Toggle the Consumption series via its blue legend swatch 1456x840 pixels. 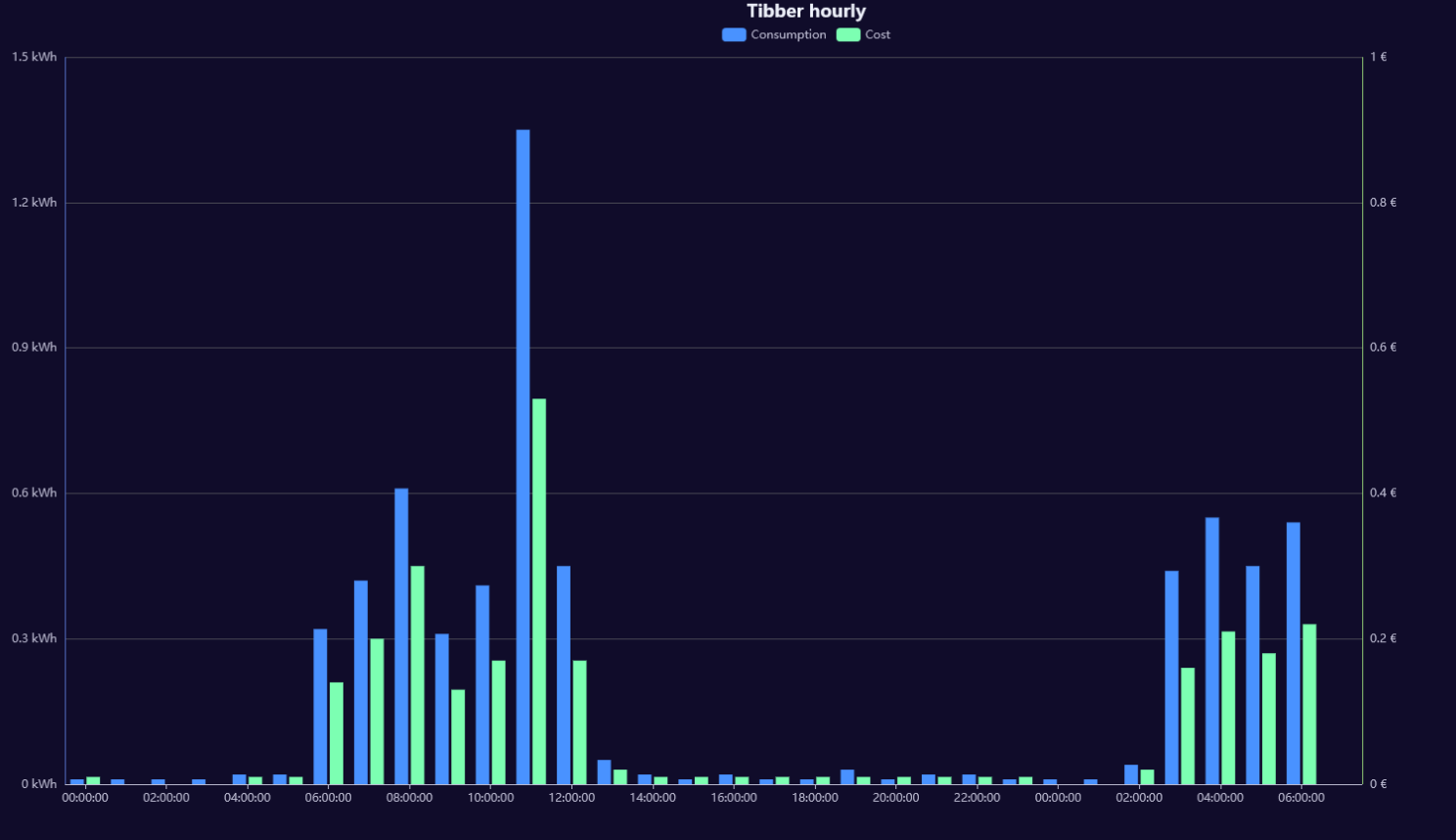(734, 34)
